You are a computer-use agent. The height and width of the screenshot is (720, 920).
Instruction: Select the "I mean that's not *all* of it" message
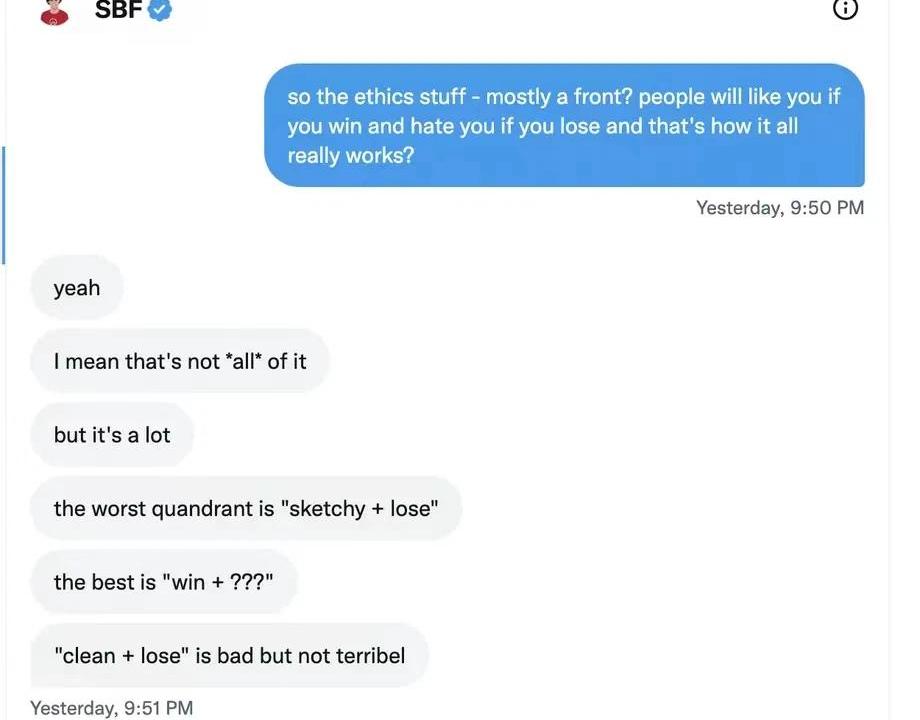click(x=180, y=361)
